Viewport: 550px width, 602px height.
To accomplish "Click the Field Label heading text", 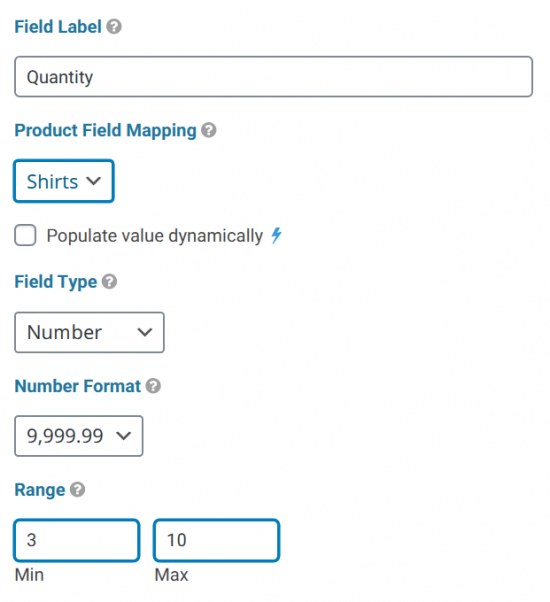I will point(58,27).
